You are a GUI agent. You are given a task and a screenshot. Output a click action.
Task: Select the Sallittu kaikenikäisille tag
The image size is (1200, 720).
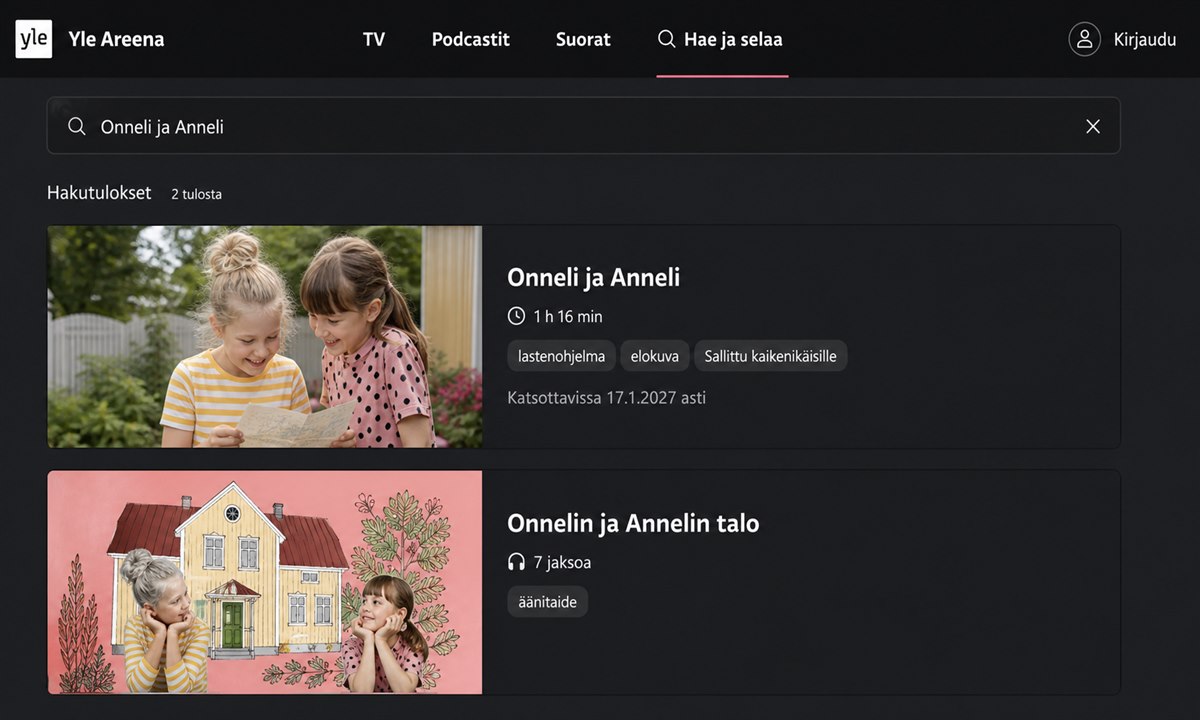[x=770, y=356]
